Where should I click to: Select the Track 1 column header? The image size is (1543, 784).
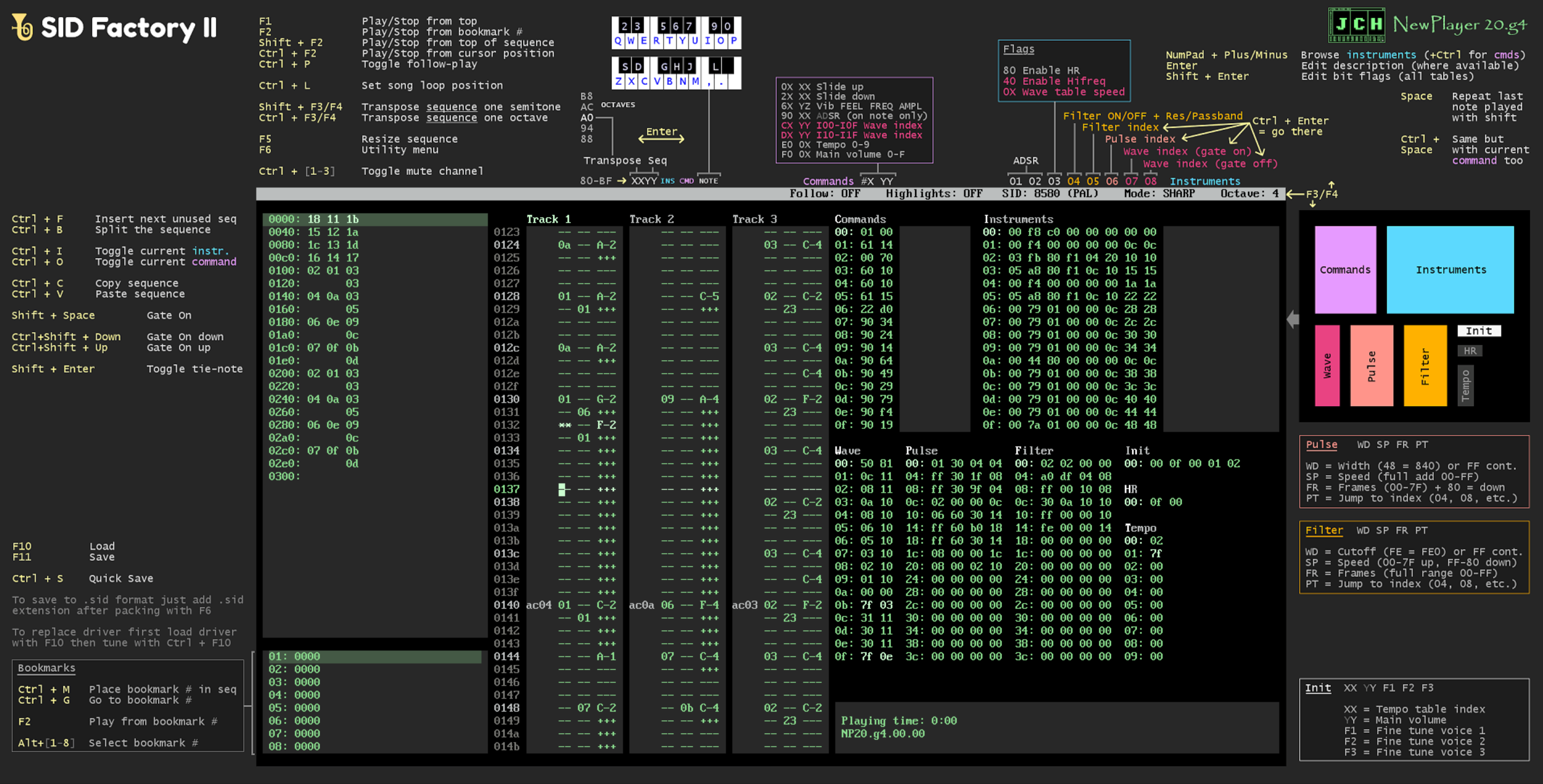click(548, 219)
